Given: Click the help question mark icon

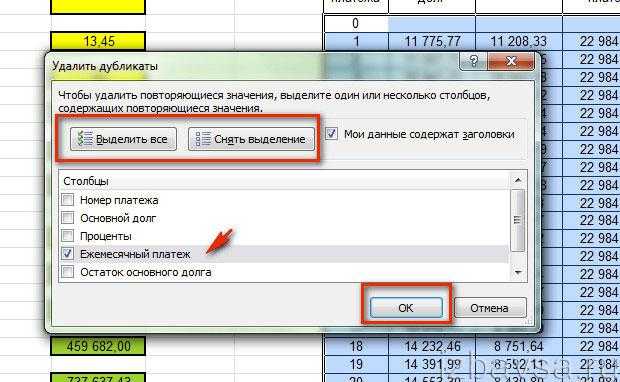Looking at the screenshot, I should [473, 61].
